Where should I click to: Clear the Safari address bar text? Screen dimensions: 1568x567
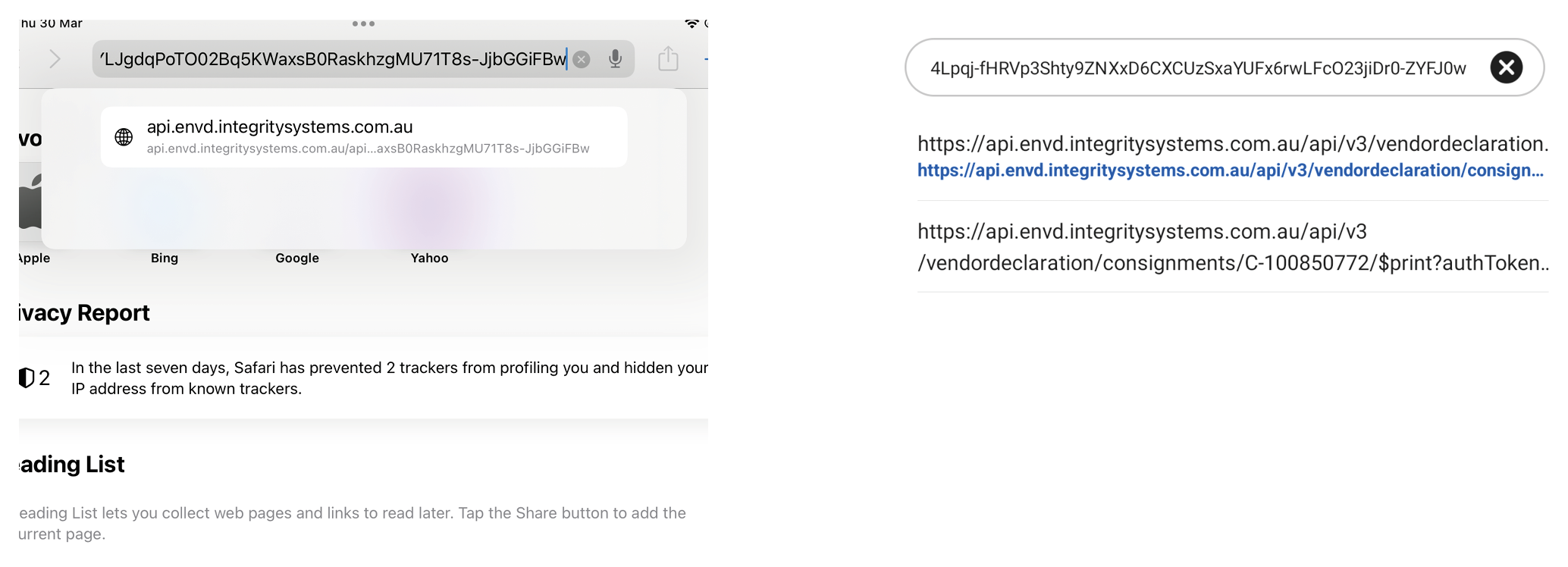(582, 59)
